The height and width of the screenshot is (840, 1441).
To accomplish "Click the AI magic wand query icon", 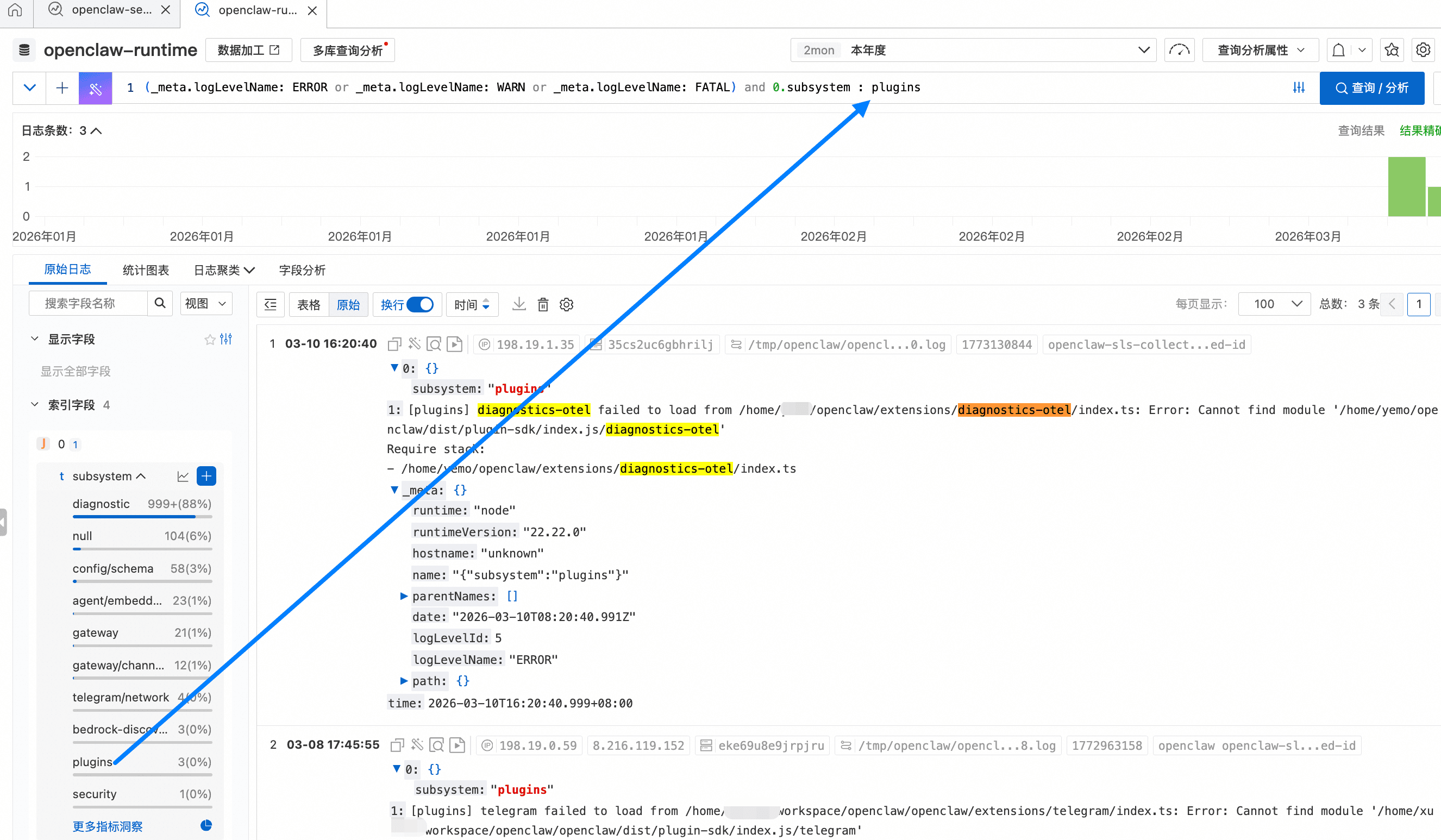I will (95, 88).
